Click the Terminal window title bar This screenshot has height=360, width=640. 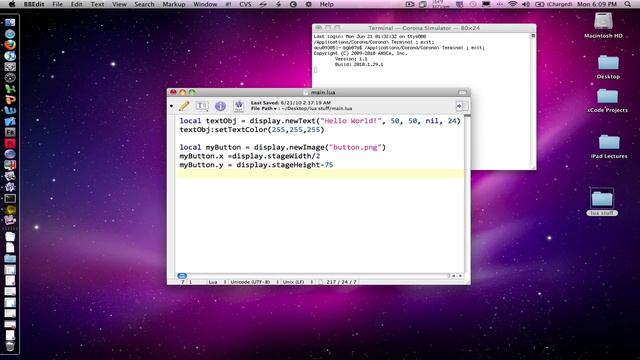pyautogui.click(x=424, y=28)
